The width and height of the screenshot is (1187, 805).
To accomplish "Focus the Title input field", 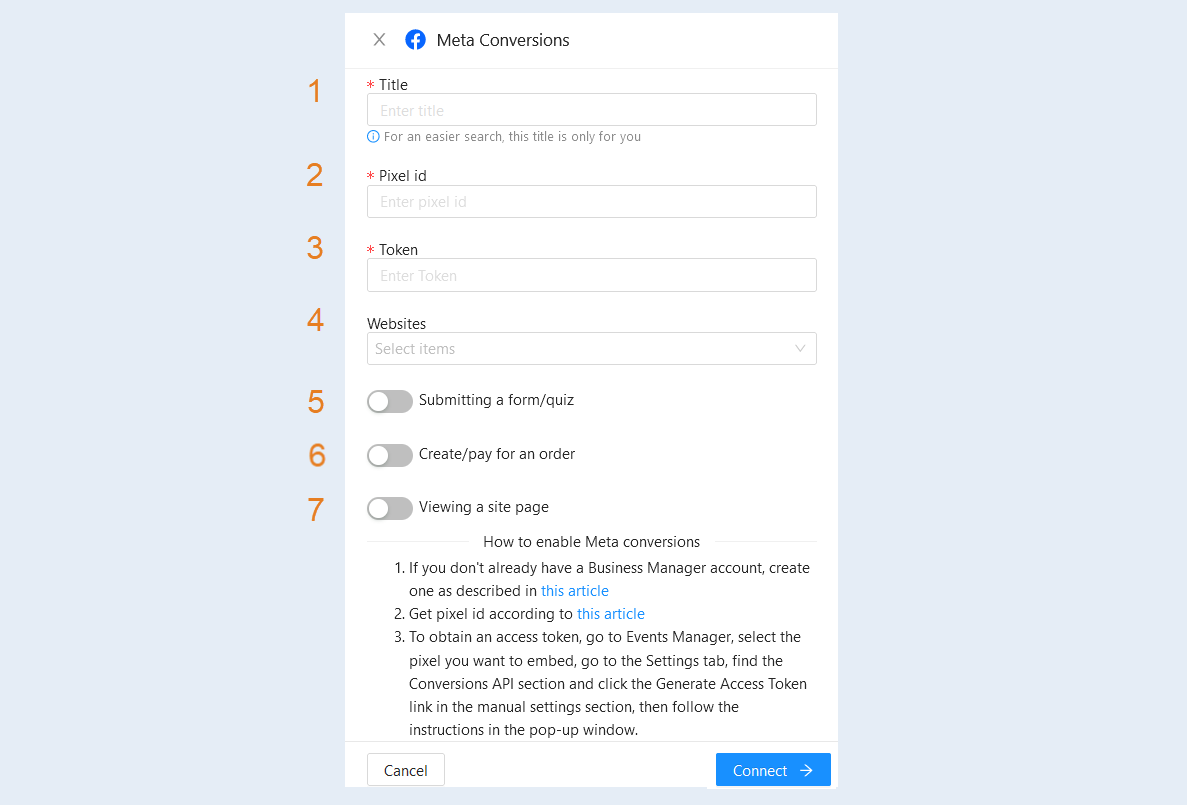I will (591, 110).
